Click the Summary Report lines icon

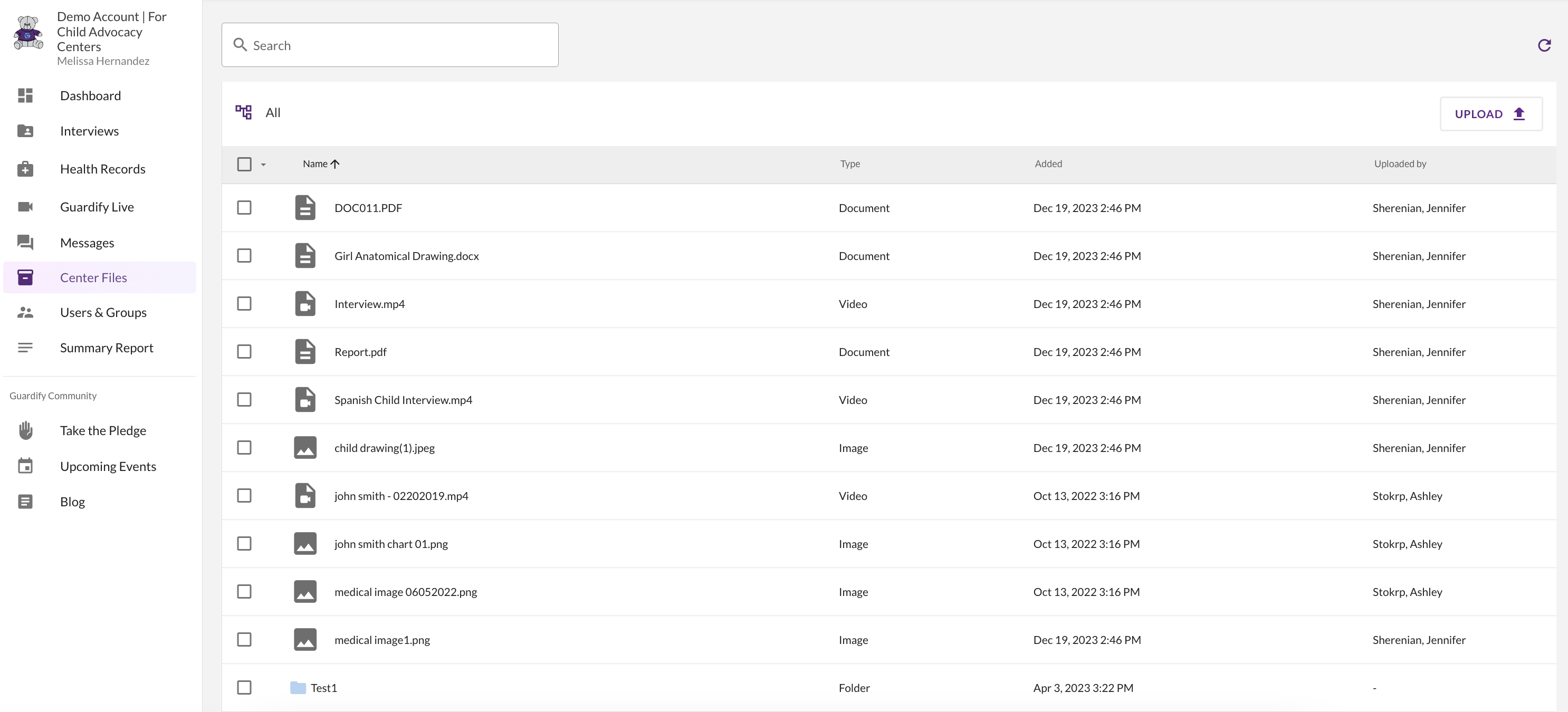tap(25, 348)
